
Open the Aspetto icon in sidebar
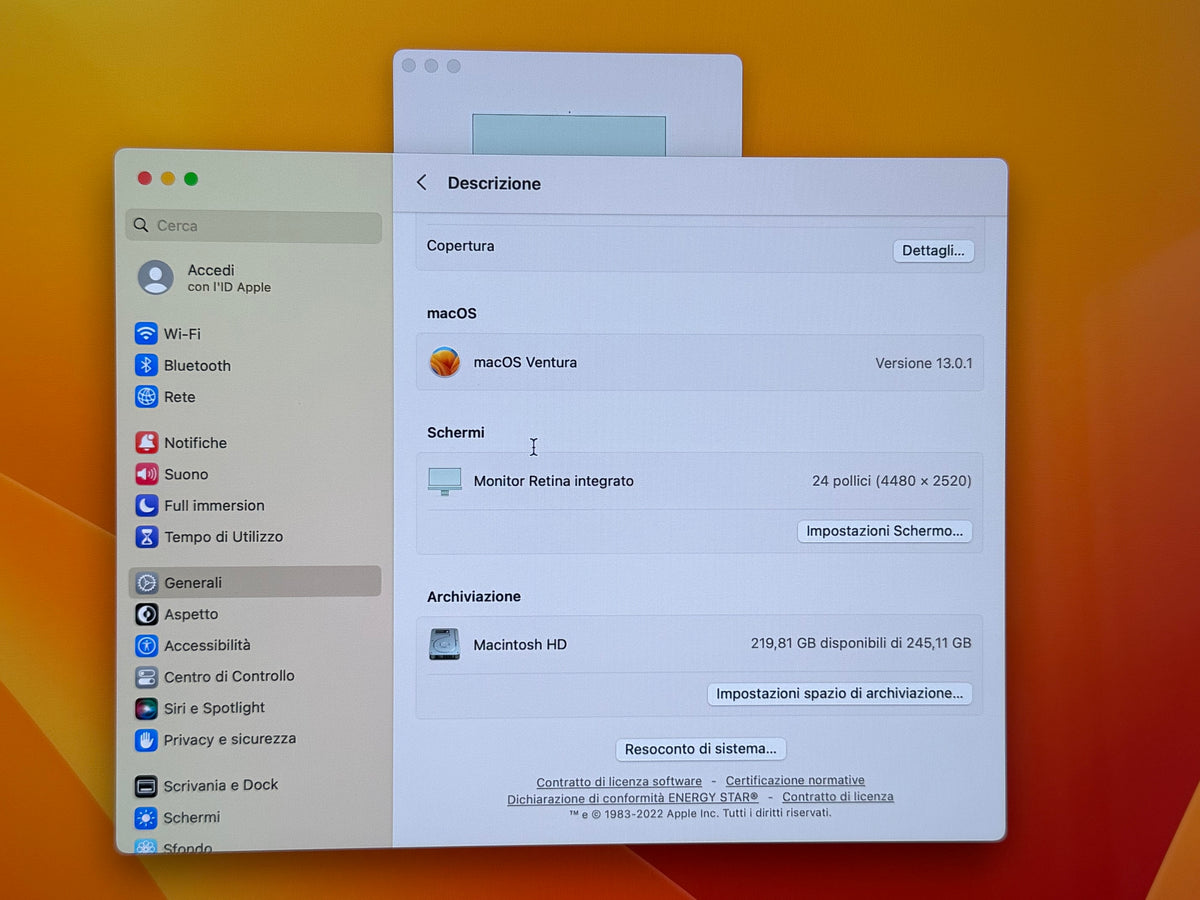point(147,614)
